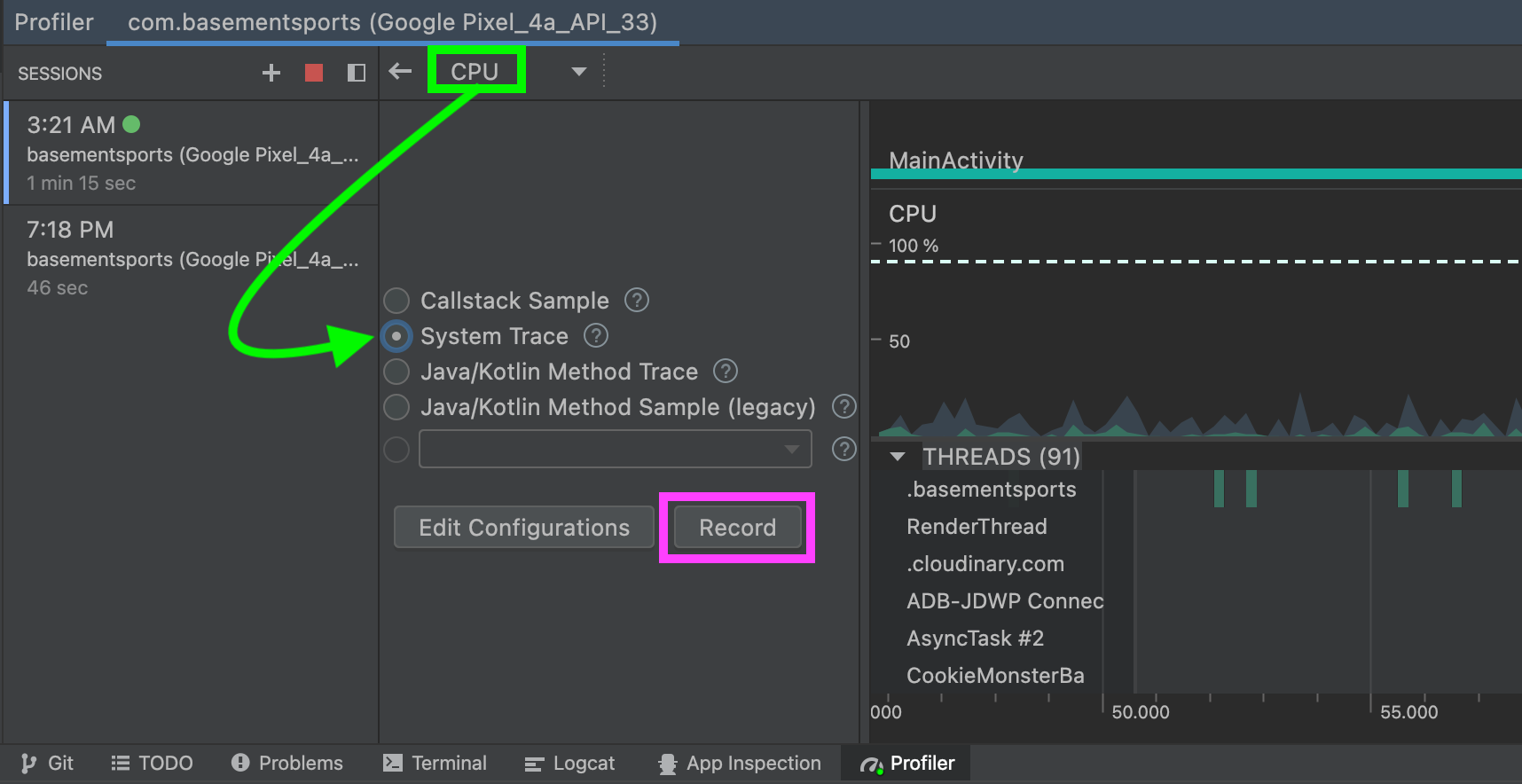
Task: Collapse the Sessions pane with panel icon
Action: coord(357,73)
